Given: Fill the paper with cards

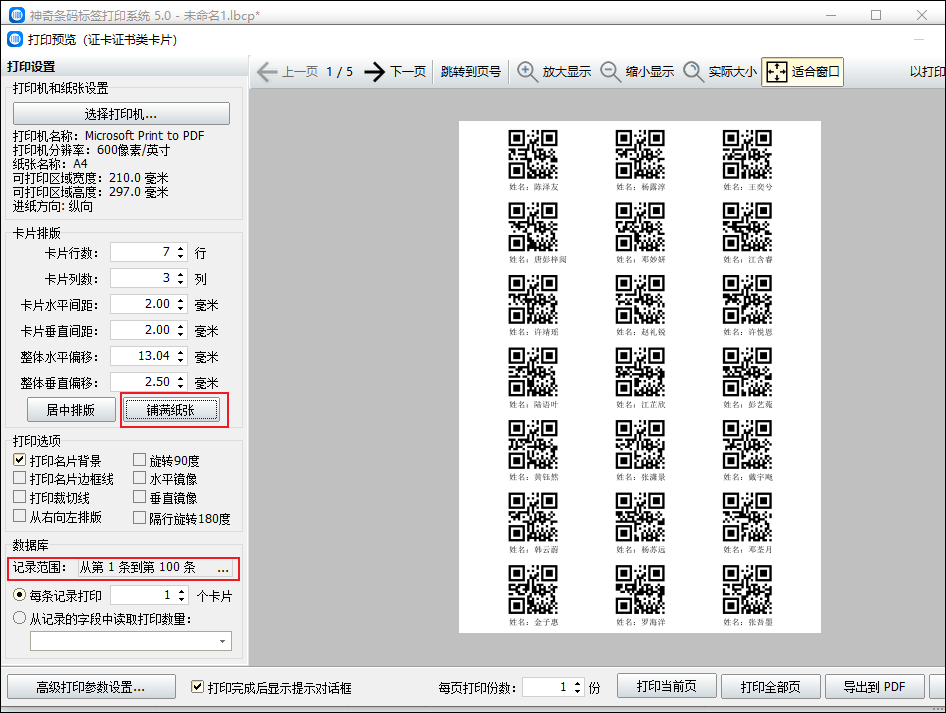Looking at the screenshot, I should click(x=171, y=410).
